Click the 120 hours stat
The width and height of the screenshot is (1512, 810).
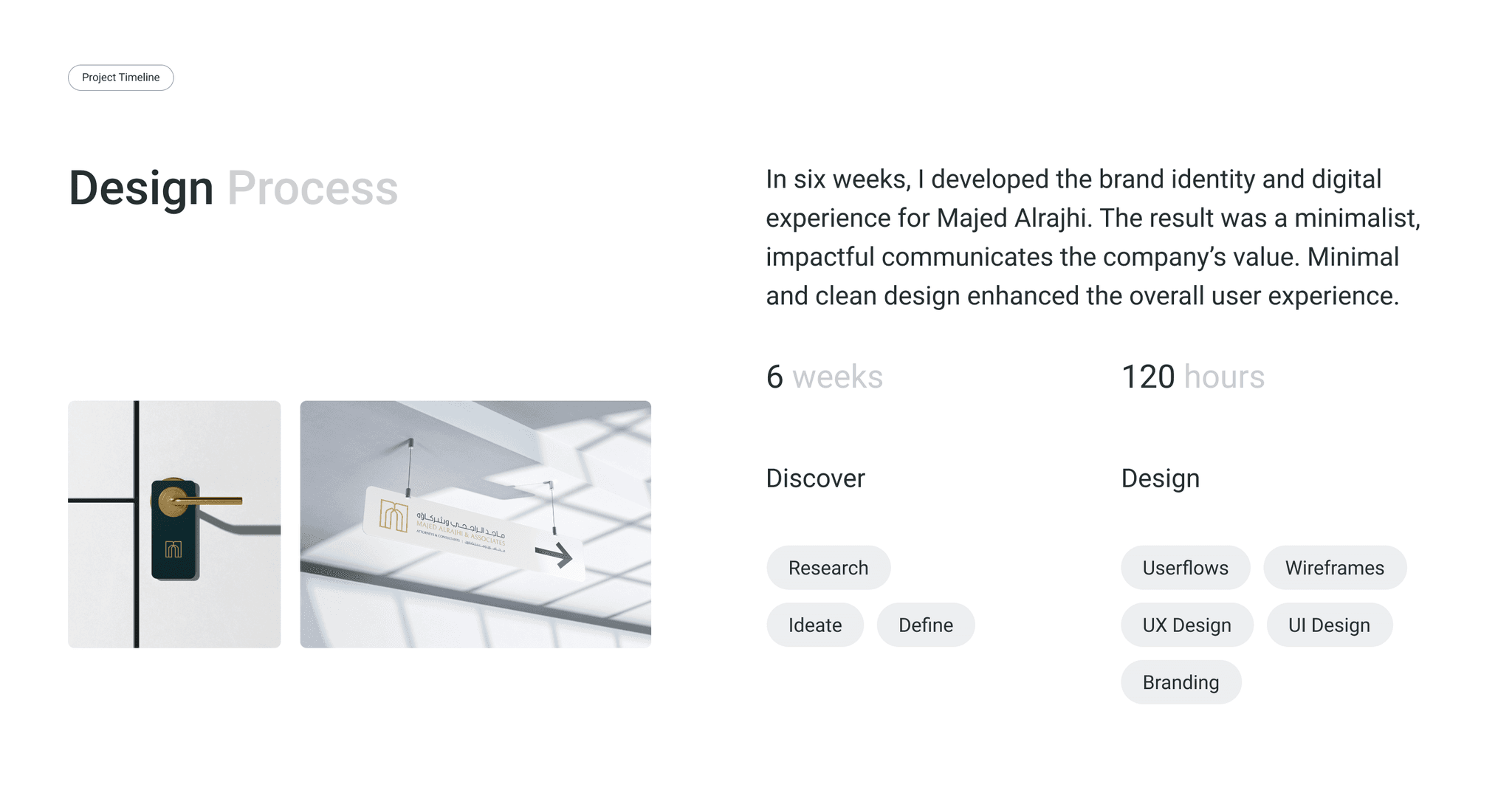click(x=1192, y=377)
